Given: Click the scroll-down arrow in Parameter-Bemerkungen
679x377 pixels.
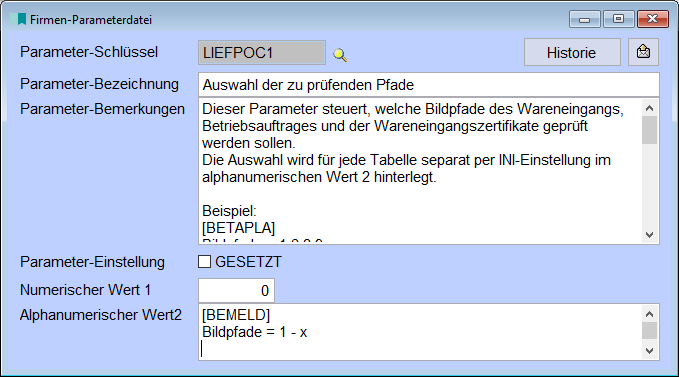Looking at the screenshot, I should pyautogui.click(x=649, y=235).
